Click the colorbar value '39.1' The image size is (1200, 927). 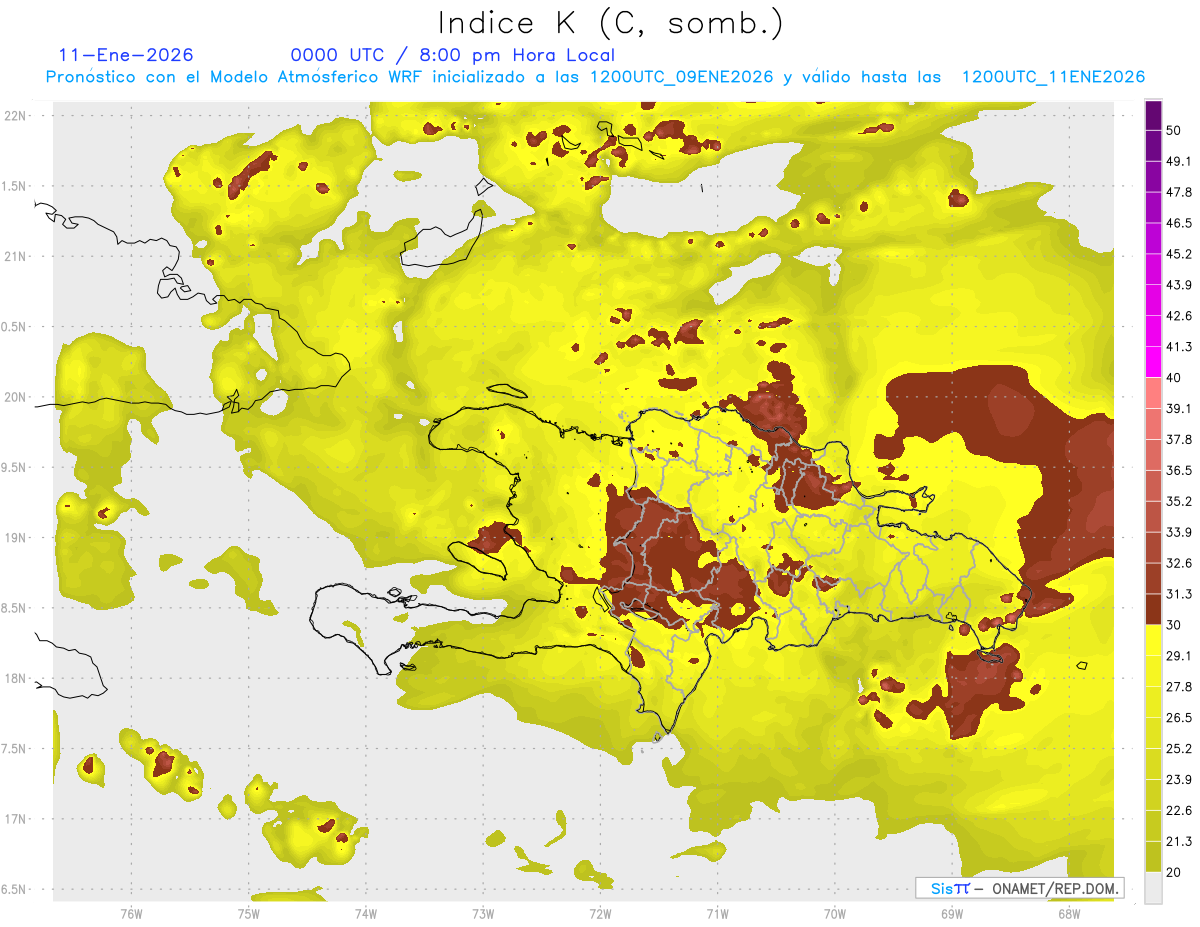click(1179, 409)
